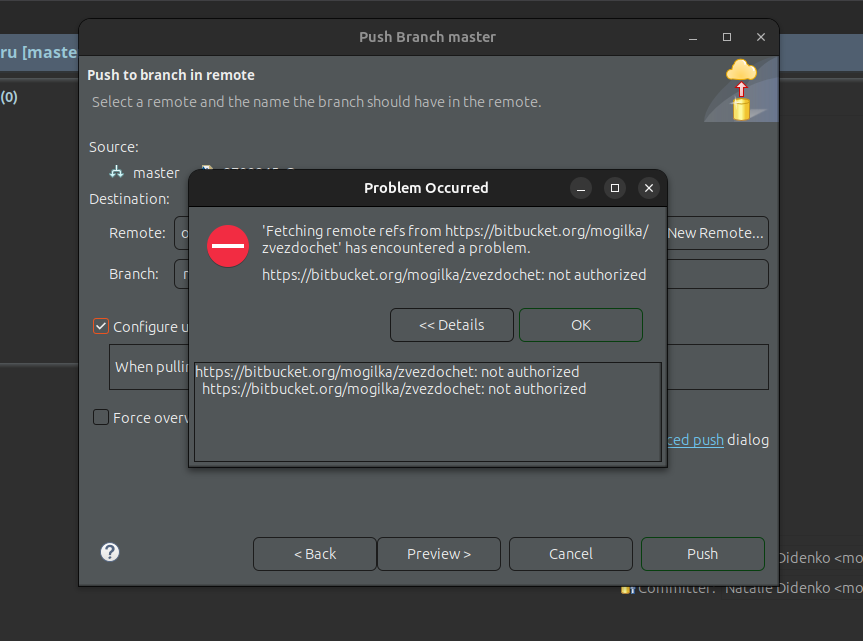Screen dimensions: 863x641
Task: Click the Push button
Action: 703,554
